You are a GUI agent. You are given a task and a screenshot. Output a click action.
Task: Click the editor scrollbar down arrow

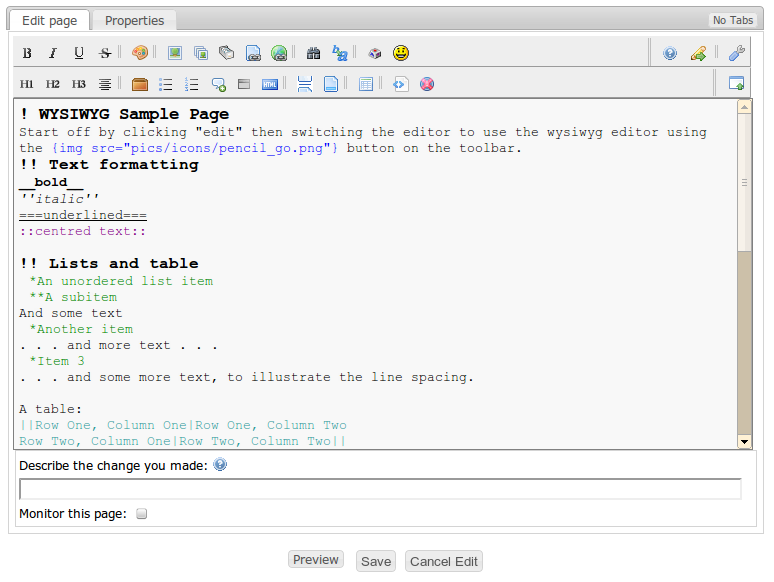(744, 441)
